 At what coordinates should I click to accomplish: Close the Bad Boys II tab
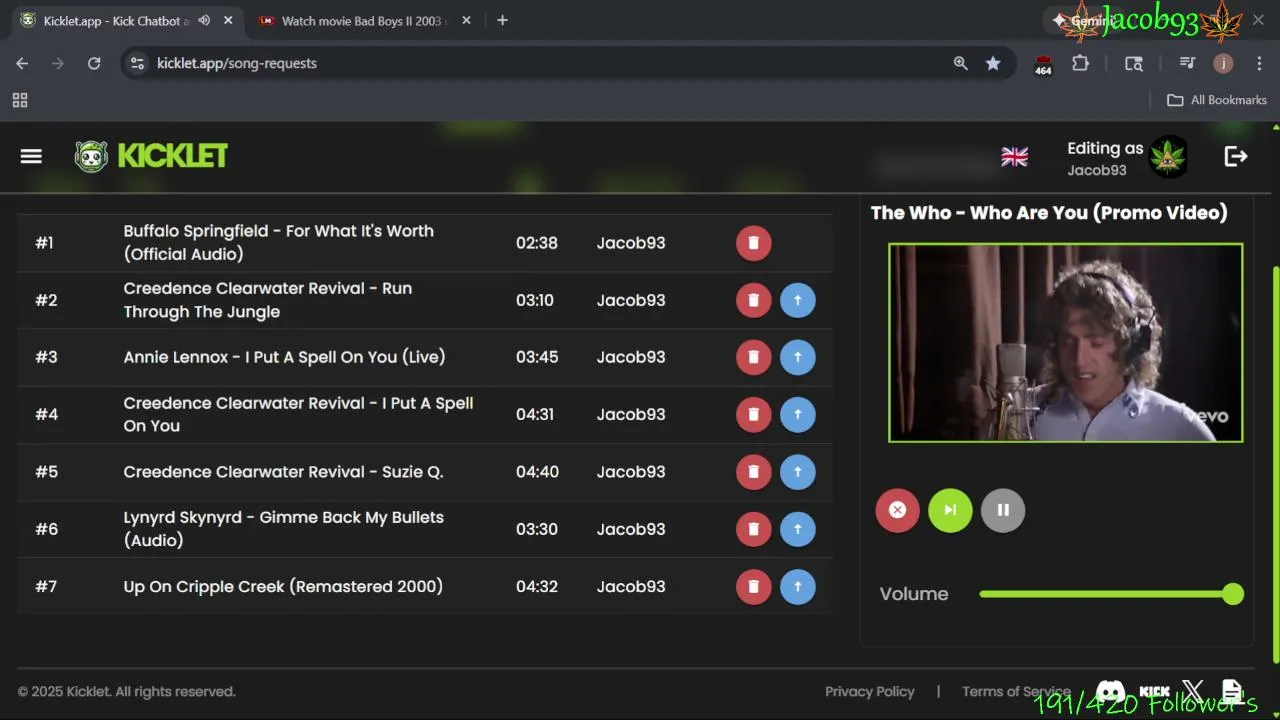[466, 20]
